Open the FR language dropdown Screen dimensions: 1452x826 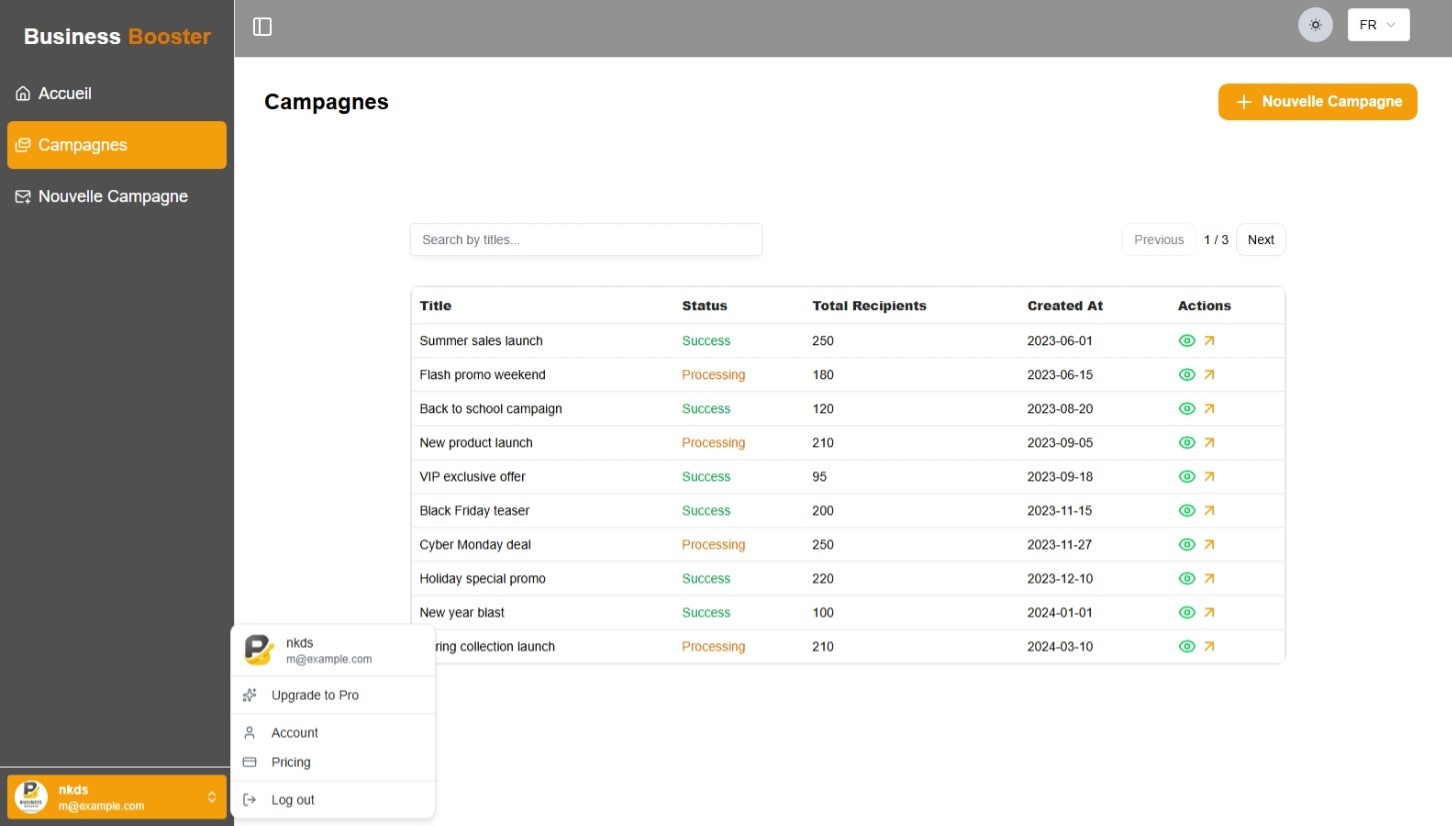(x=1378, y=24)
